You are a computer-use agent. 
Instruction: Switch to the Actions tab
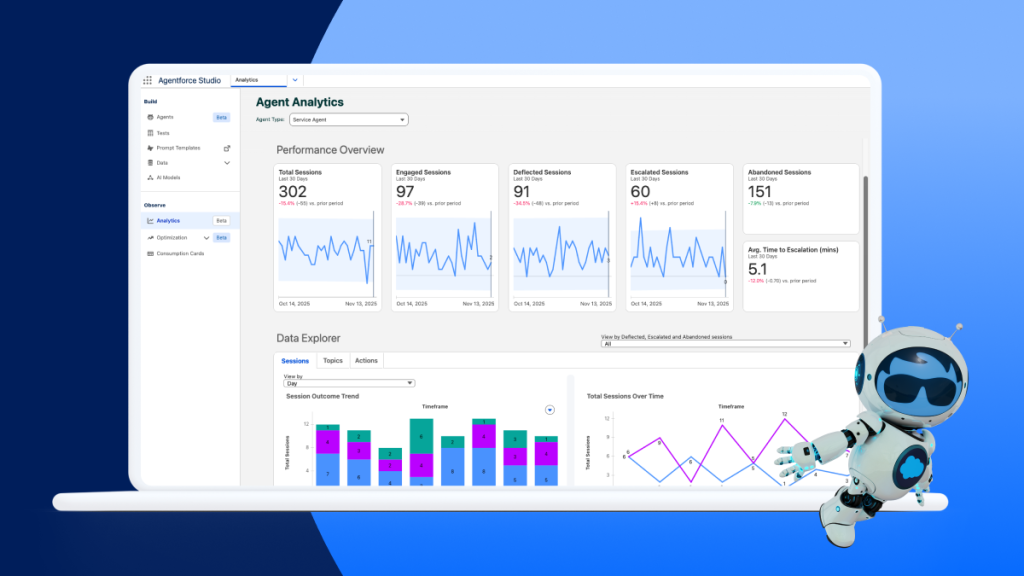366,360
